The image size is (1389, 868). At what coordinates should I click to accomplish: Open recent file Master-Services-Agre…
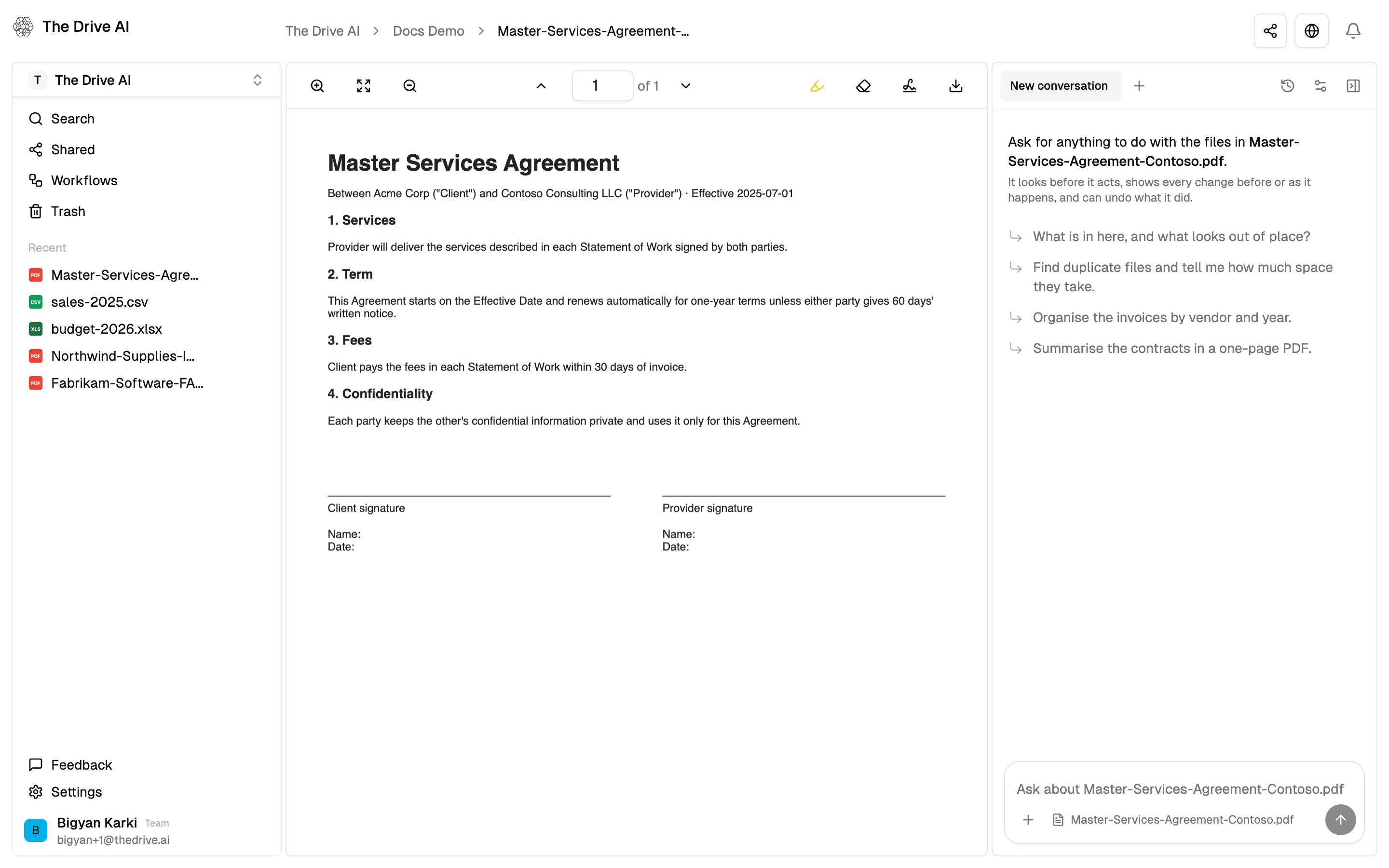pyautogui.click(x=114, y=275)
